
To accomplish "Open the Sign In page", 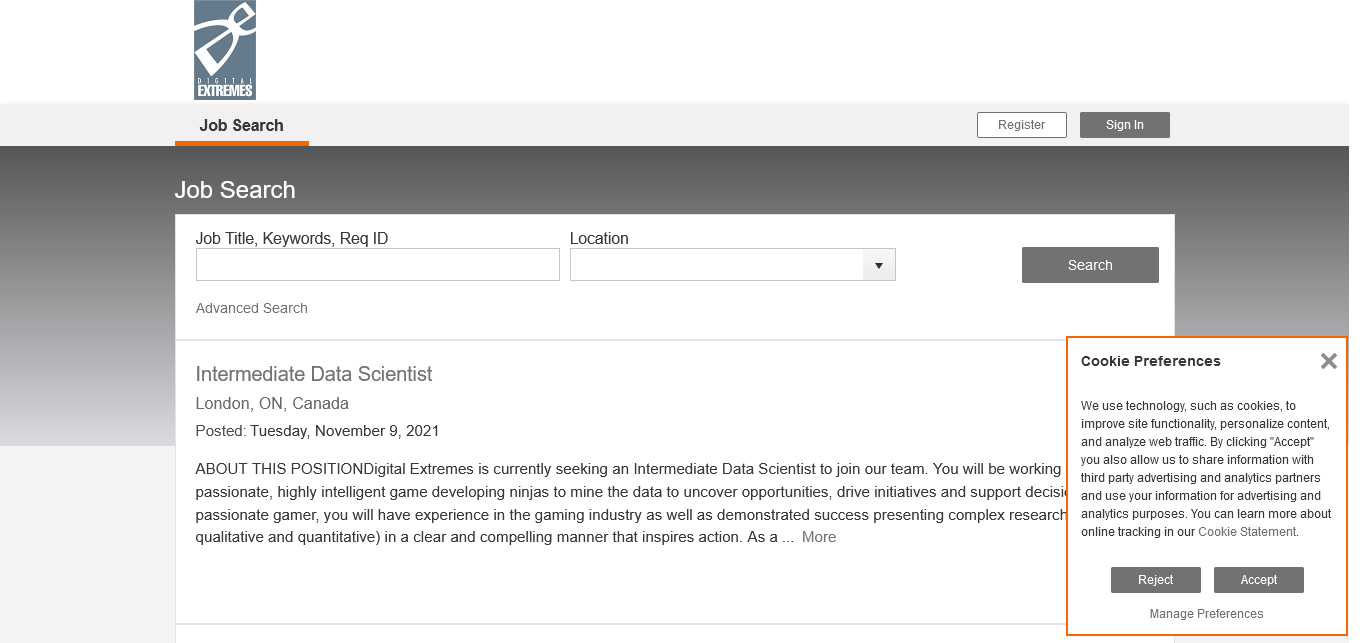I will pos(1124,125).
